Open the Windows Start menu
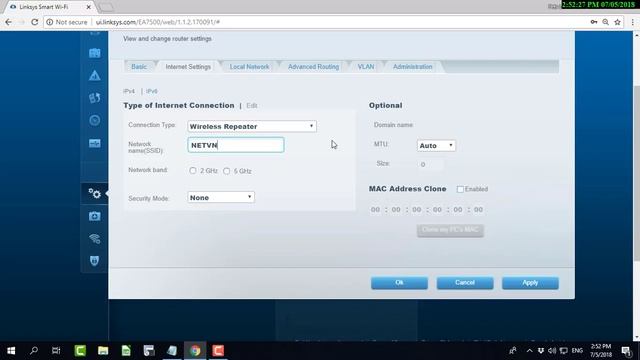Screen dimensions: 640x360 (x=11, y=351)
